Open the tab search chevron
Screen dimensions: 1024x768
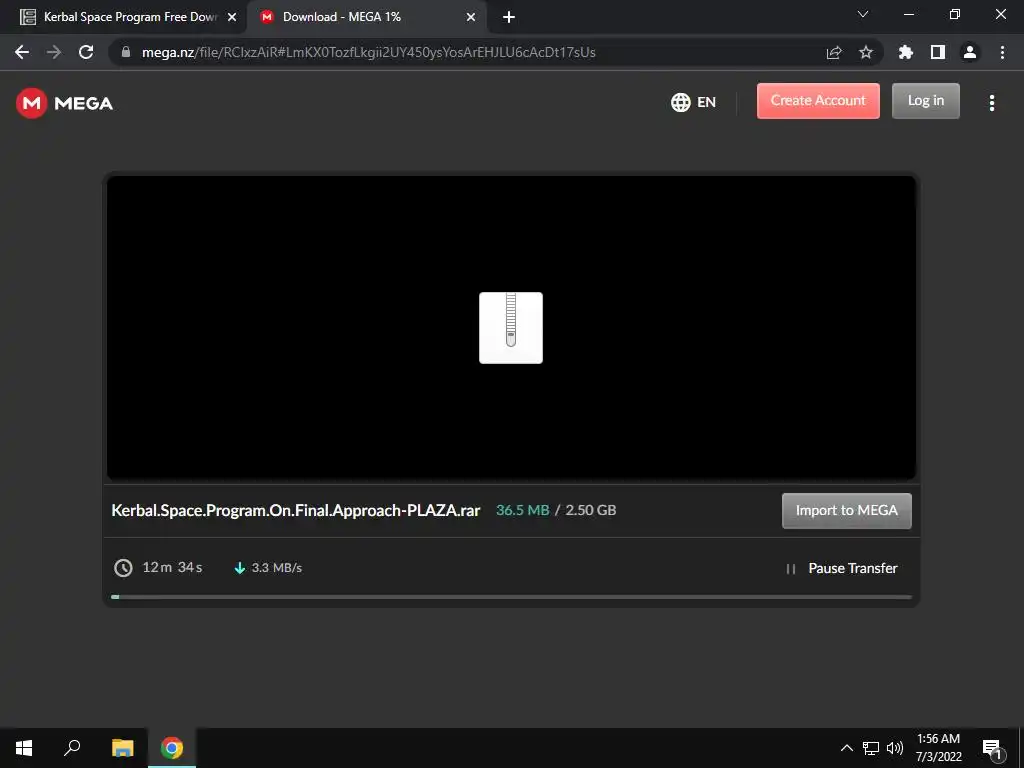point(863,14)
